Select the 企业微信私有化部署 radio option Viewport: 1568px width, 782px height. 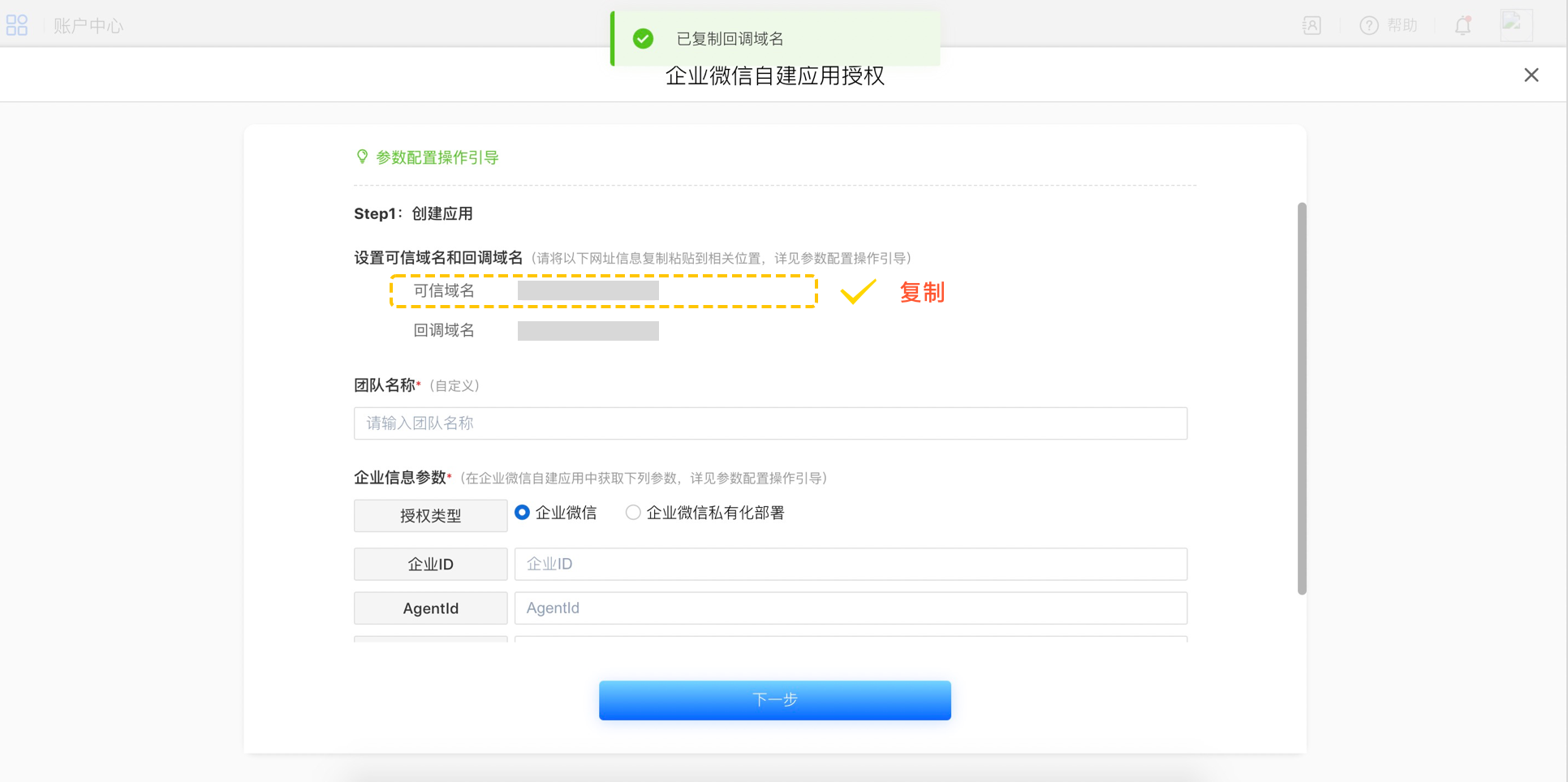tap(633, 513)
